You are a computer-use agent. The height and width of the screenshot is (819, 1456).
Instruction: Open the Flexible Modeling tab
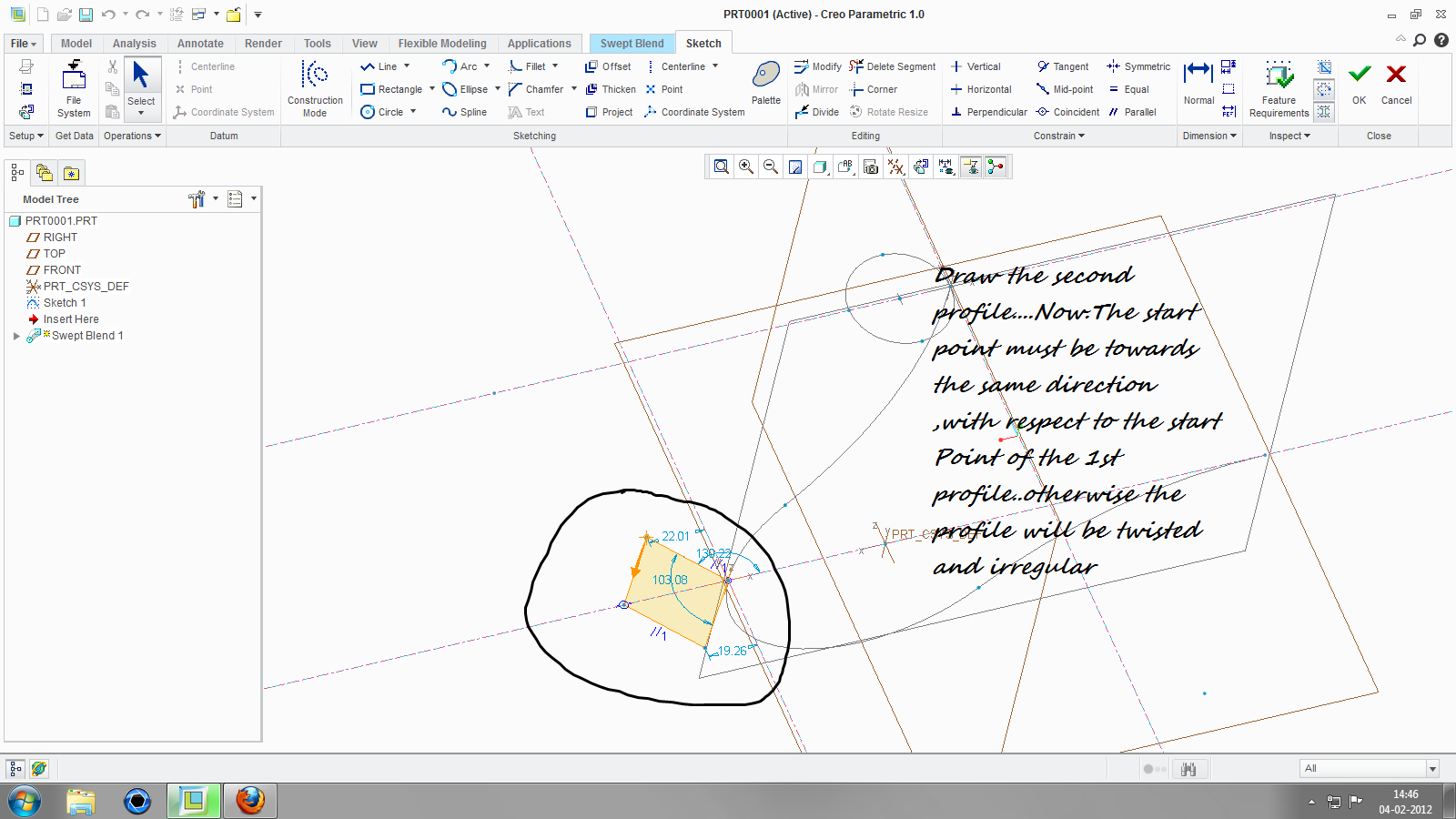pos(442,44)
